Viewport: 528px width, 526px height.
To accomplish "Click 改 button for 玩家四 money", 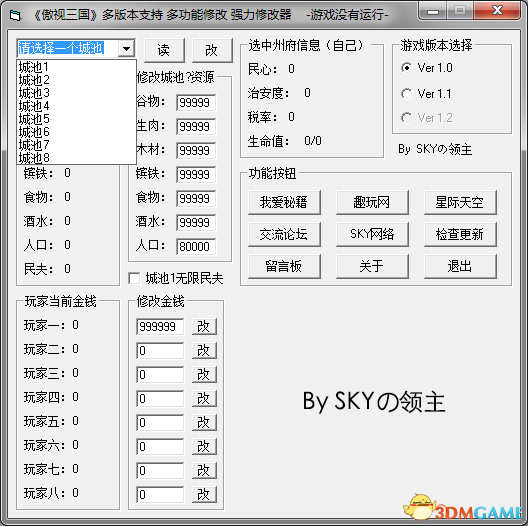I will 204,398.
